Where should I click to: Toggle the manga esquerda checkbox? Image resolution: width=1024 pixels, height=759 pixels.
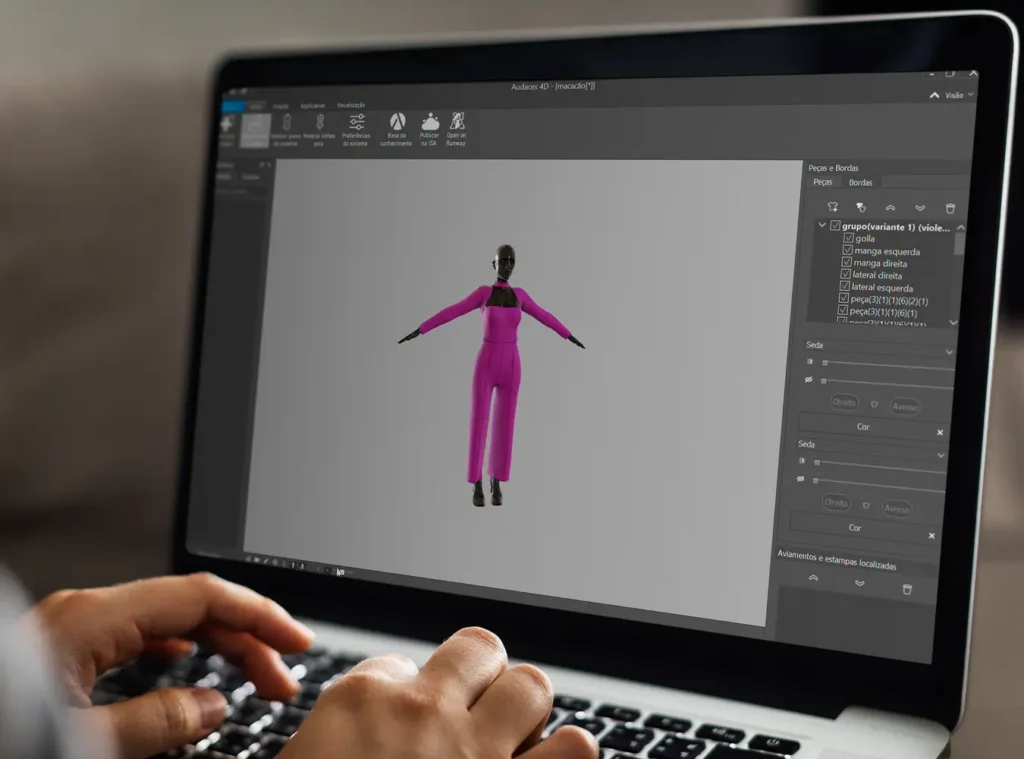click(846, 251)
